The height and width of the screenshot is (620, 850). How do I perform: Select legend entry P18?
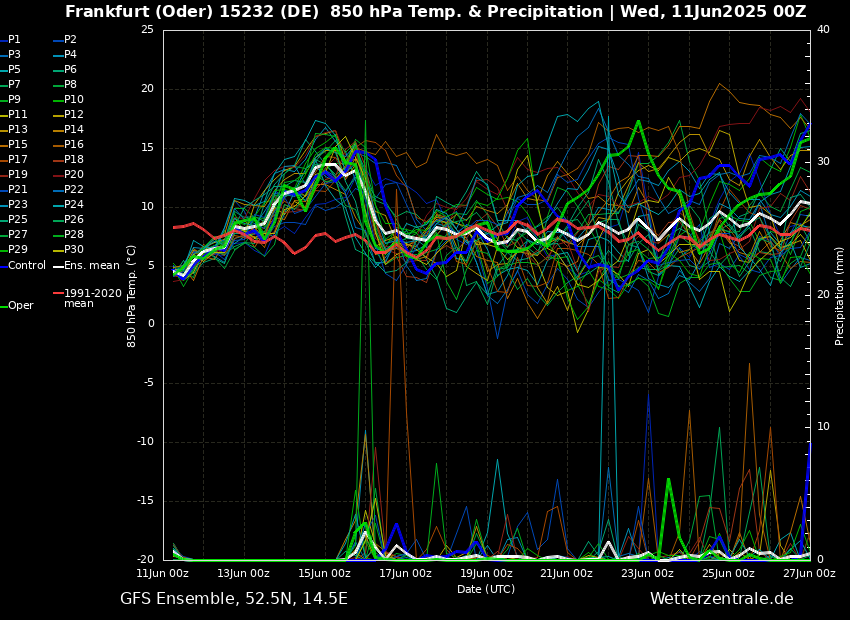tap(68, 159)
